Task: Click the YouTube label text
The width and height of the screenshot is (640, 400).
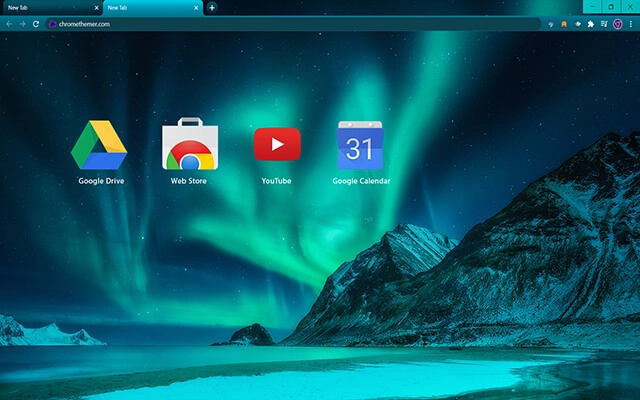Action: pyautogui.click(x=276, y=181)
